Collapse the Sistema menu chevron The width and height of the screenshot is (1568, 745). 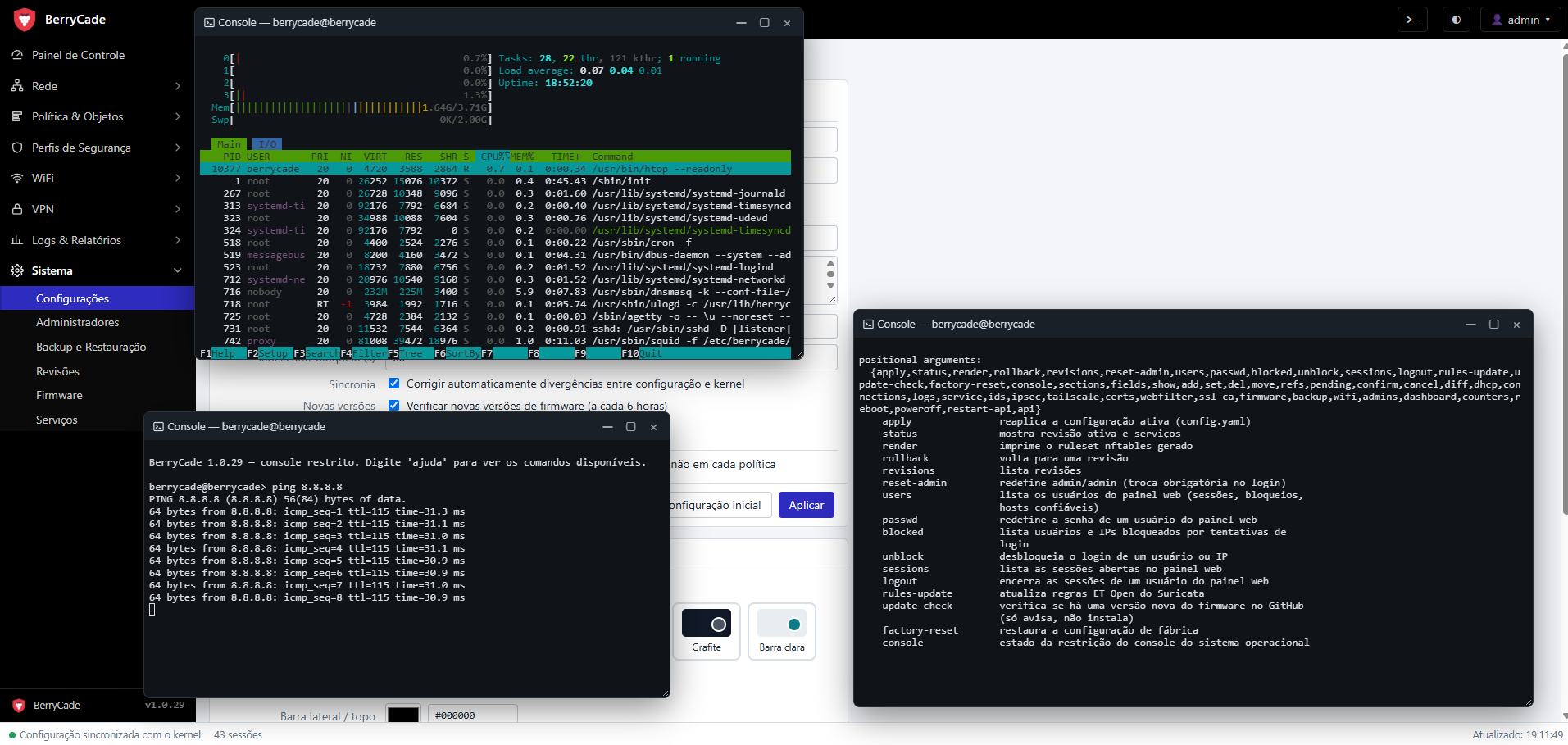(x=178, y=270)
